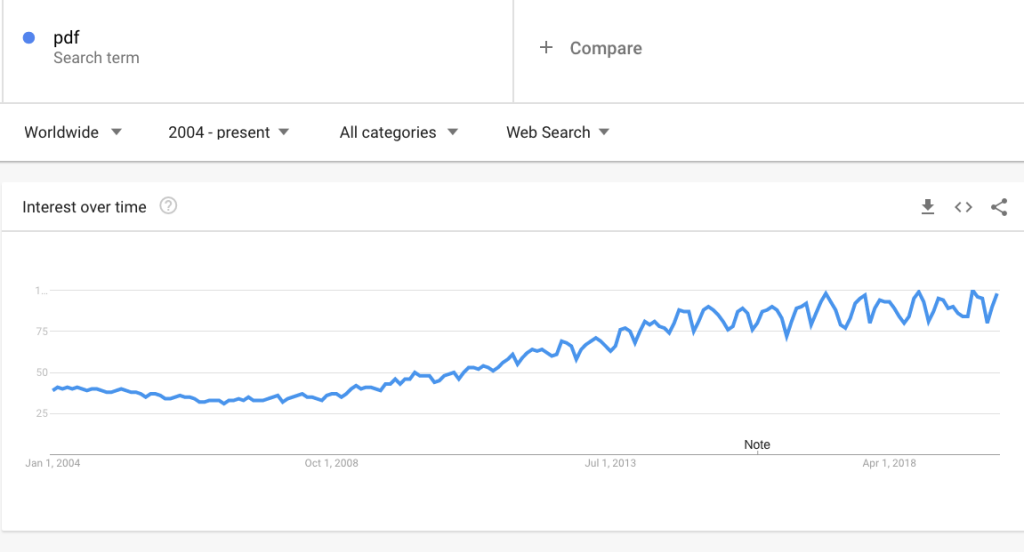Click the blue dot next to pdf

[x=29, y=38]
